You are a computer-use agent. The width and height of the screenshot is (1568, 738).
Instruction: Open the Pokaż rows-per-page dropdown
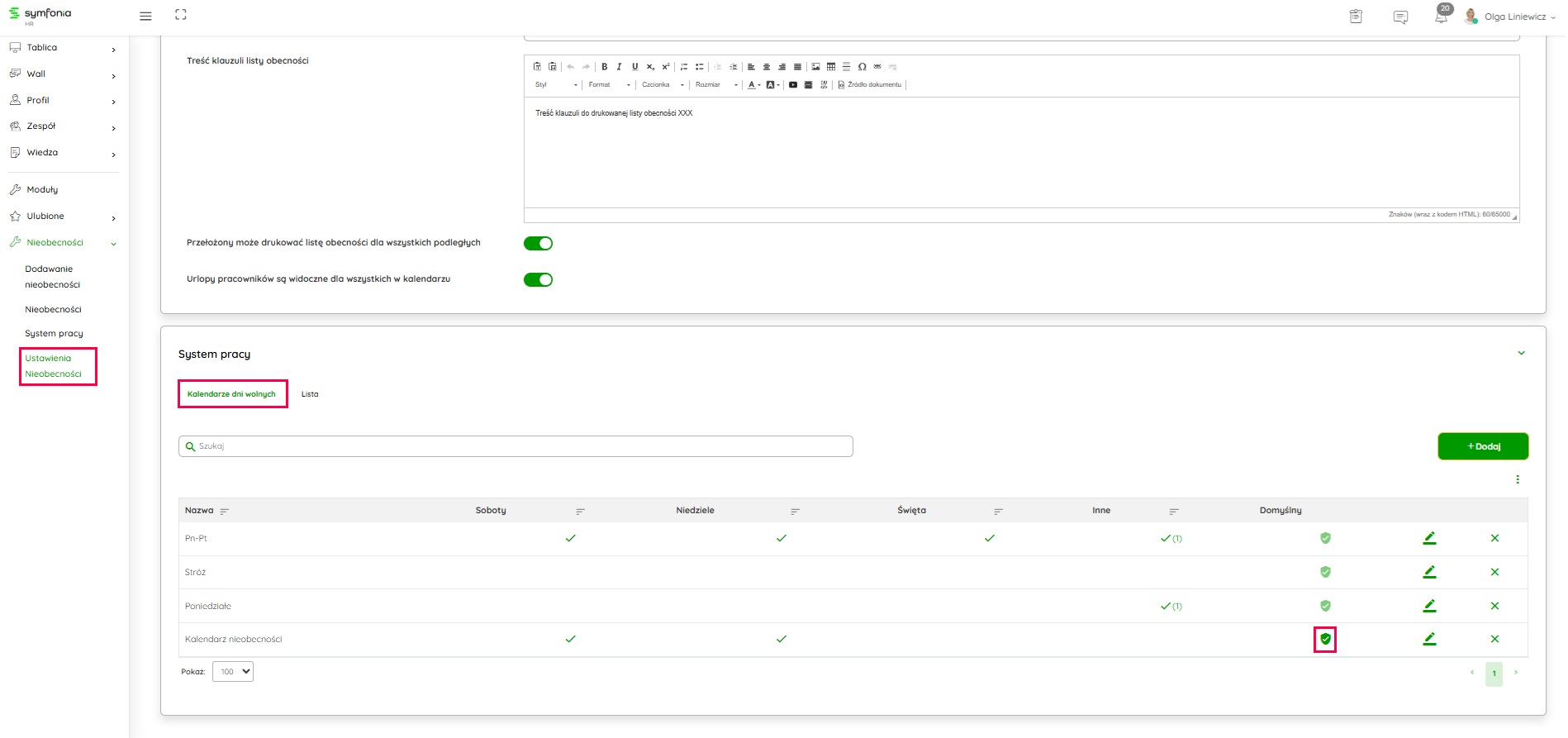click(x=233, y=672)
